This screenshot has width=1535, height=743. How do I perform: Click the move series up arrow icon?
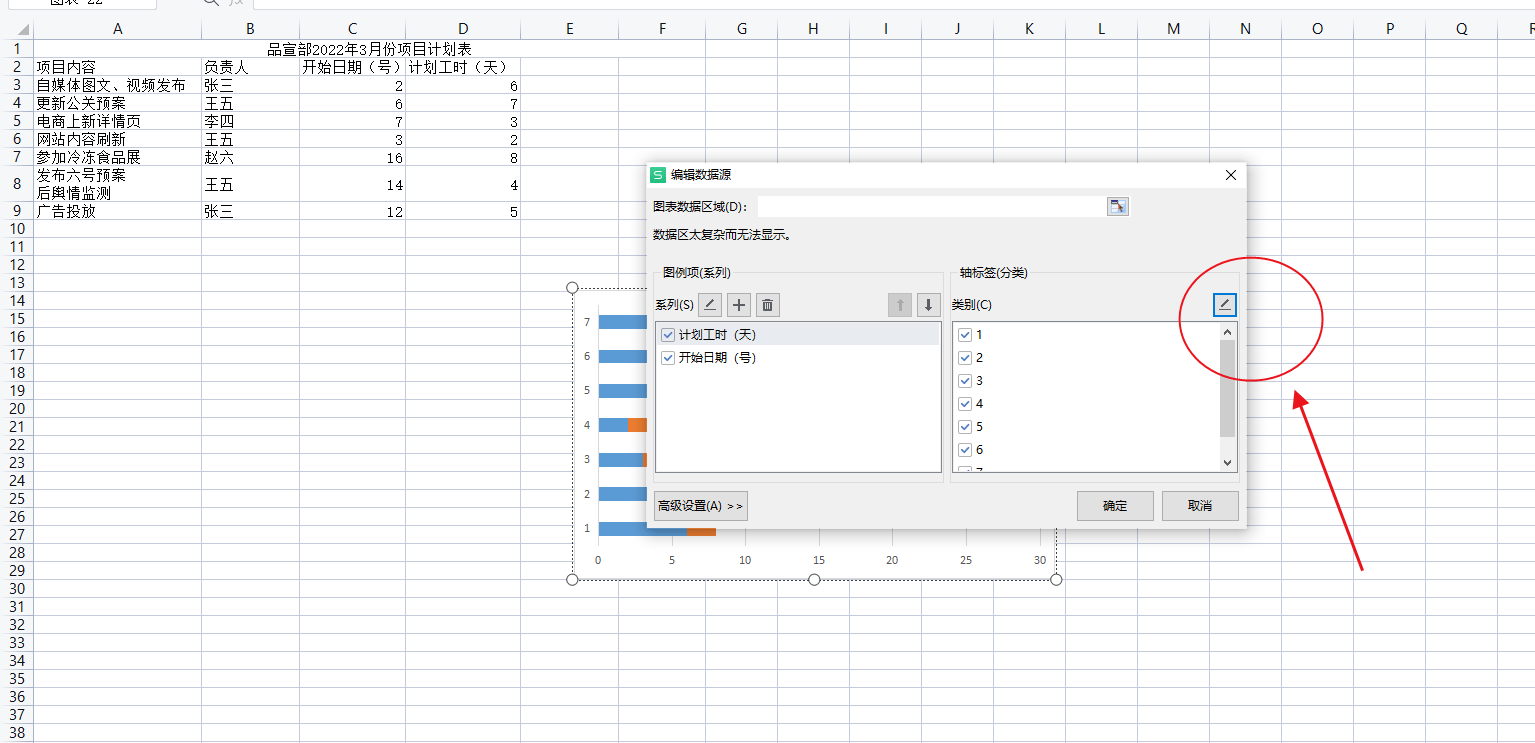(900, 304)
